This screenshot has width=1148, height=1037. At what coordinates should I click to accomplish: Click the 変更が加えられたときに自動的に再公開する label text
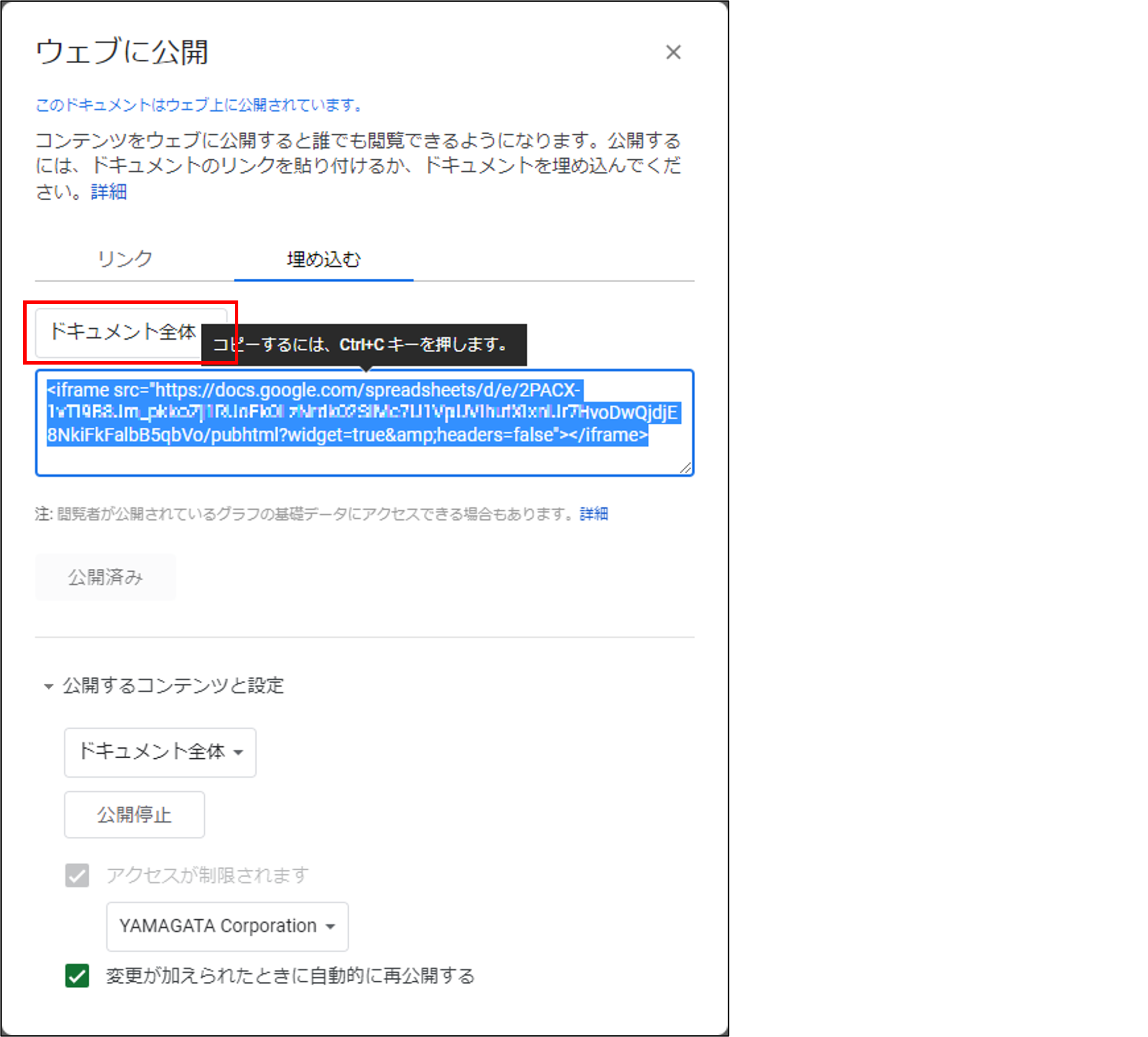(x=291, y=976)
